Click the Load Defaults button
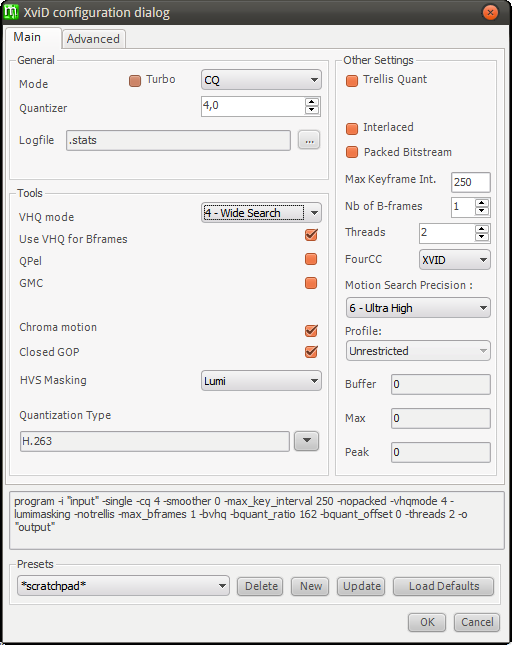Screen dimensions: 512x645 coord(443,586)
